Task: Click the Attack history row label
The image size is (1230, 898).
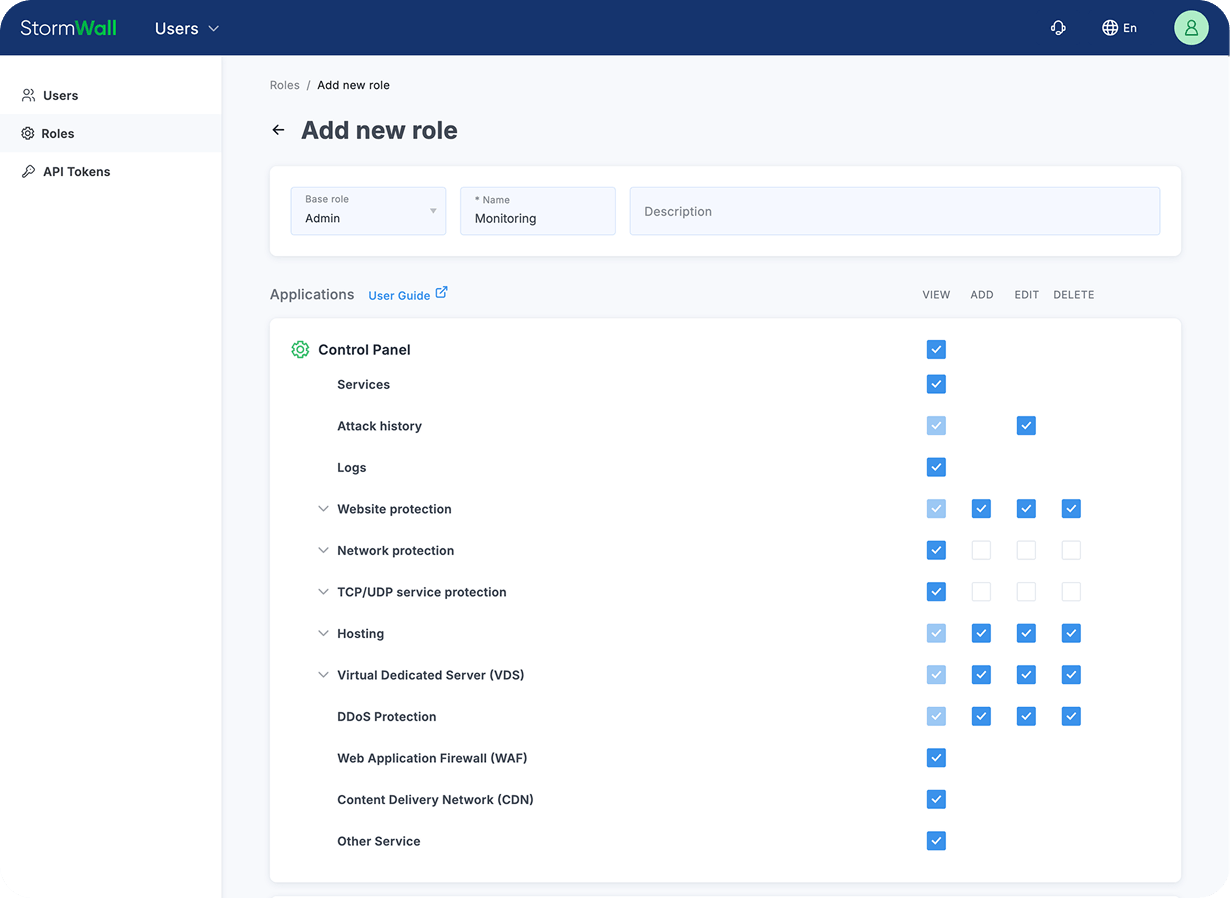Action: [379, 426]
